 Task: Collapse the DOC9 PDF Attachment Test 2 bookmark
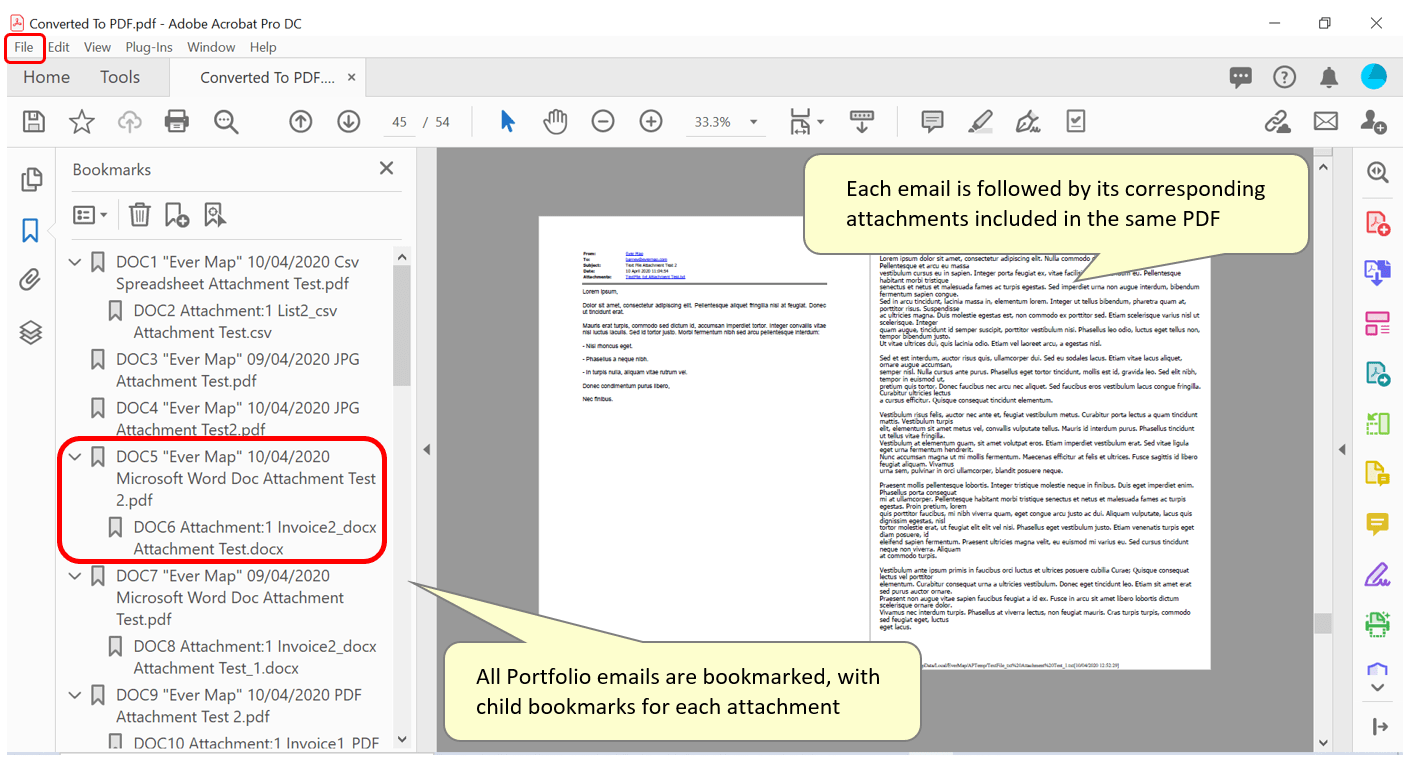tap(75, 695)
